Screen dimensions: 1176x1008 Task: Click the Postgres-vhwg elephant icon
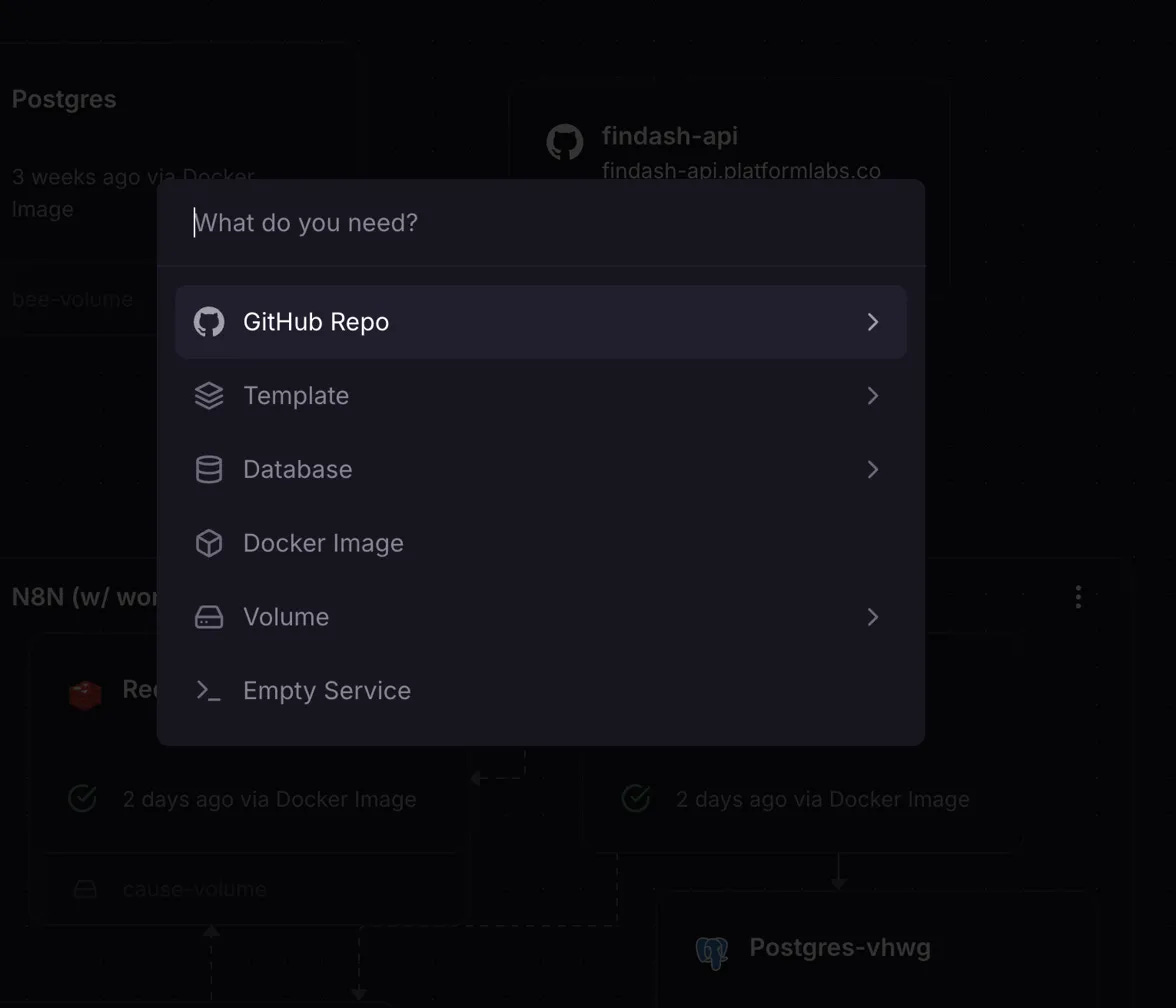tap(712, 952)
